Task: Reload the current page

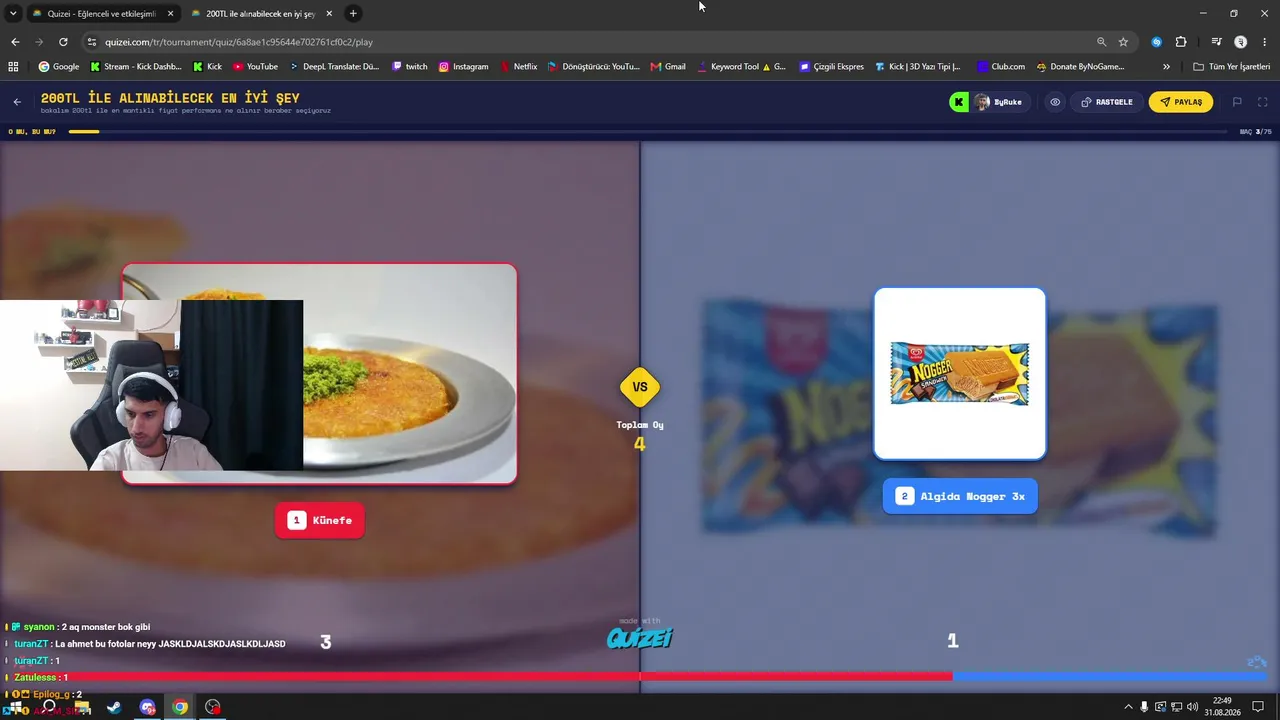Action: [x=63, y=42]
